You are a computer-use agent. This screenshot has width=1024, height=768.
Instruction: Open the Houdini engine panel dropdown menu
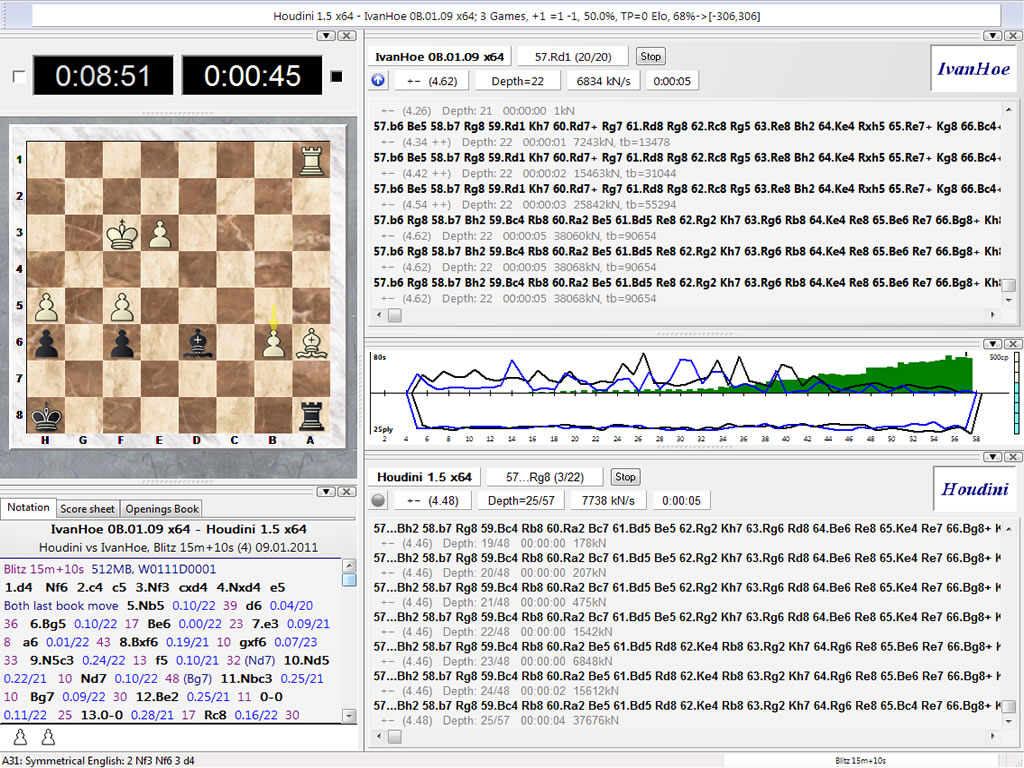(993, 456)
